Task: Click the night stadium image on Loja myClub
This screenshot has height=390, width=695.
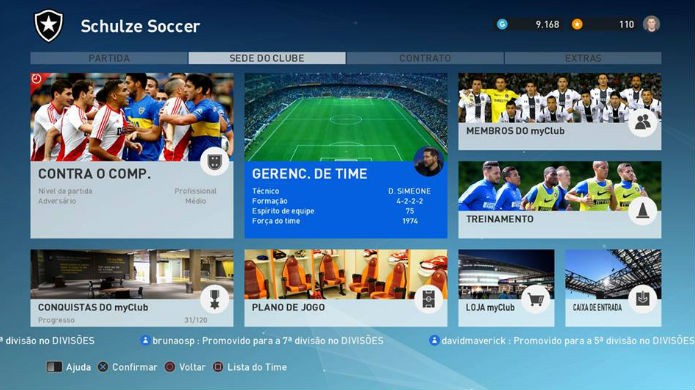Action: pyautogui.click(x=506, y=274)
